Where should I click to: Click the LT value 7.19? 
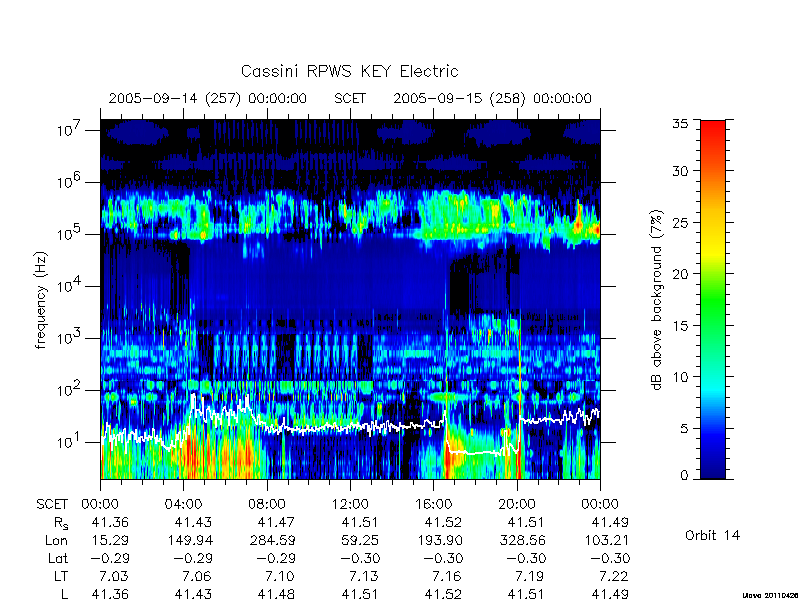click(531, 577)
